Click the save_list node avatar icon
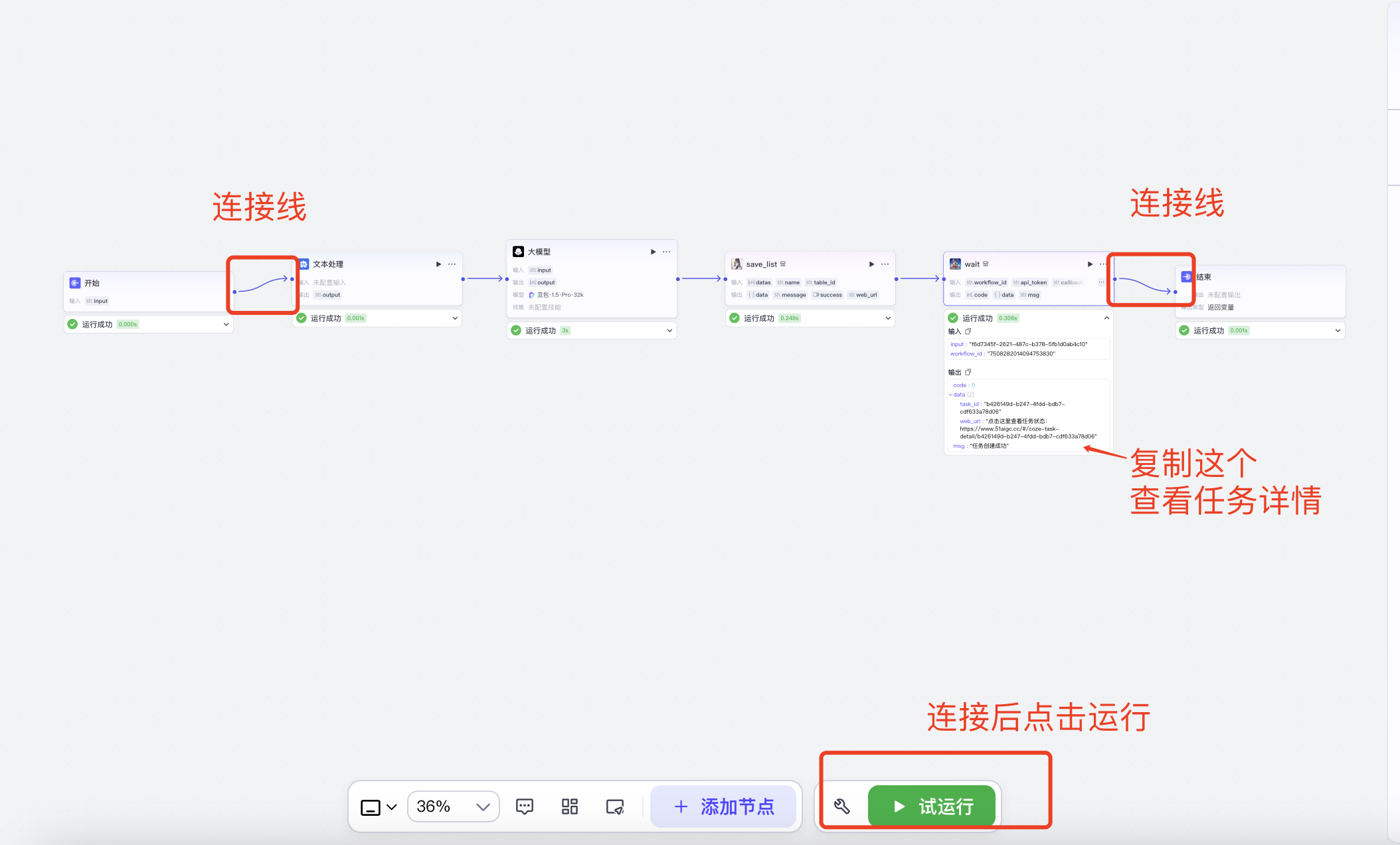This screenshot has width=1400, height=845. point(737,264)
